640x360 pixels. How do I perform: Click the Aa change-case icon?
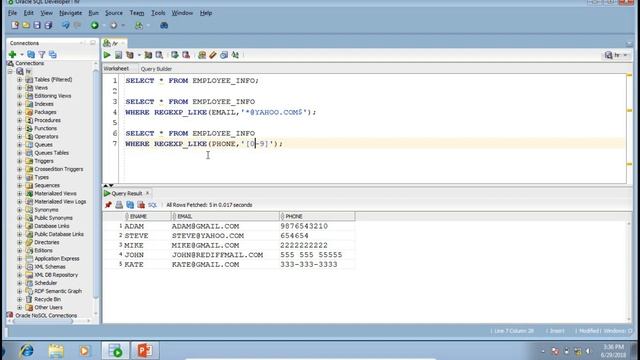pos(235,55)
